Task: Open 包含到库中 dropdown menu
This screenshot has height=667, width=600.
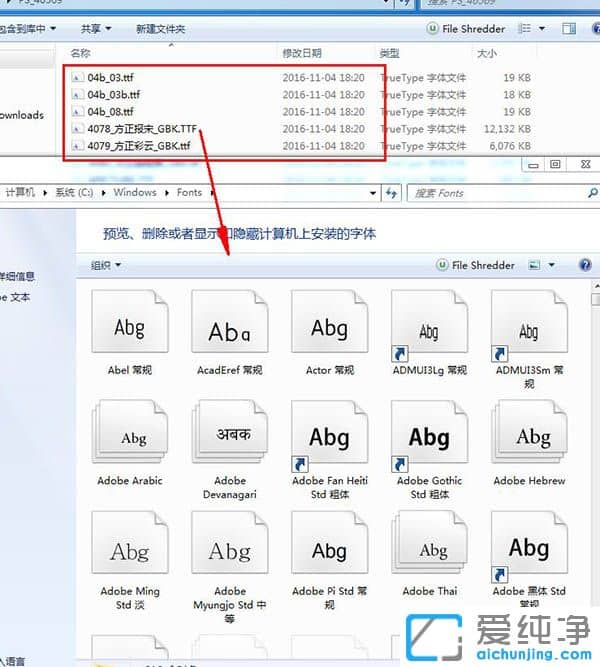Action: click(x=27, y=29)
